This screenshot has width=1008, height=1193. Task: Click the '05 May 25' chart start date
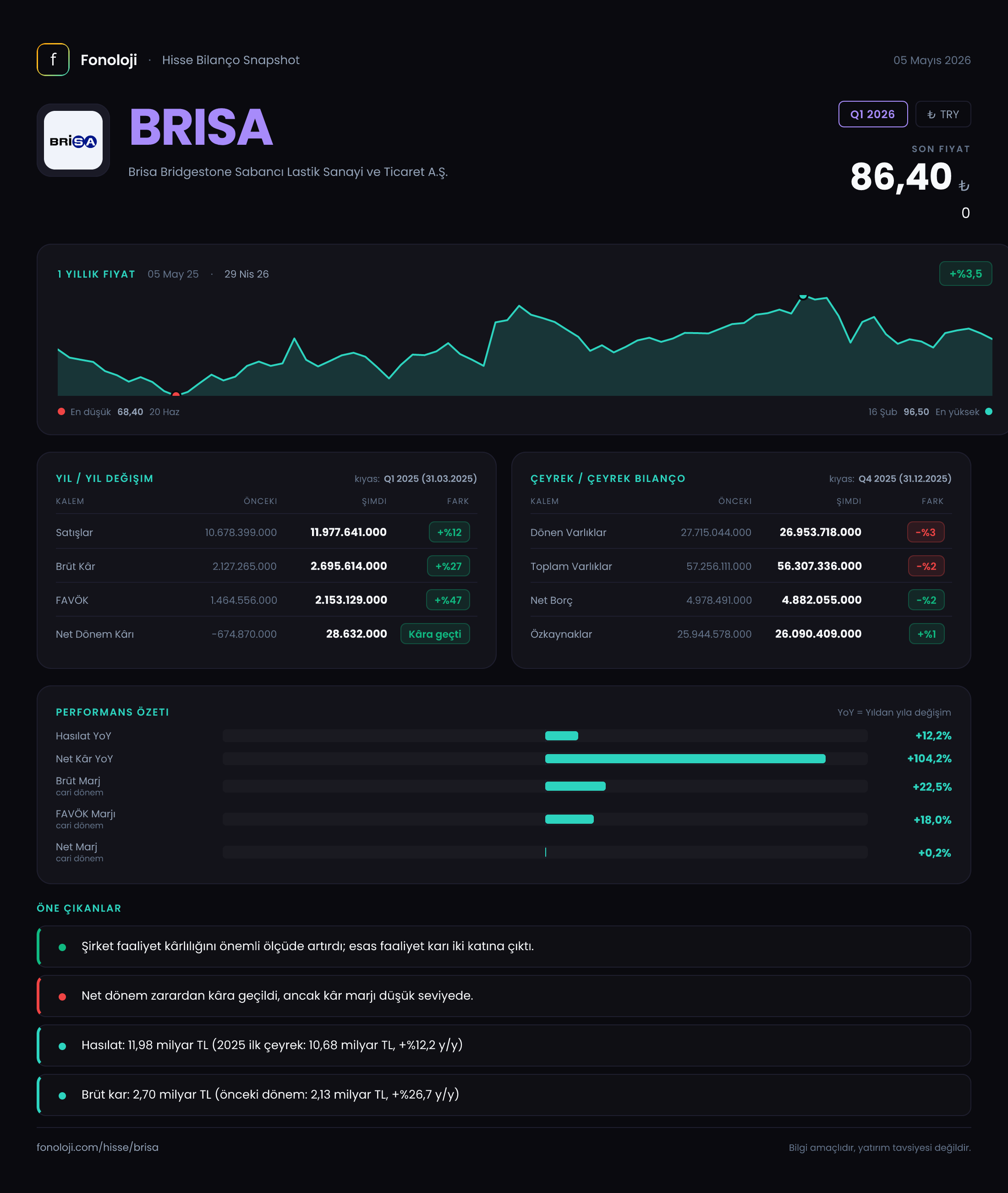point(173,274)
